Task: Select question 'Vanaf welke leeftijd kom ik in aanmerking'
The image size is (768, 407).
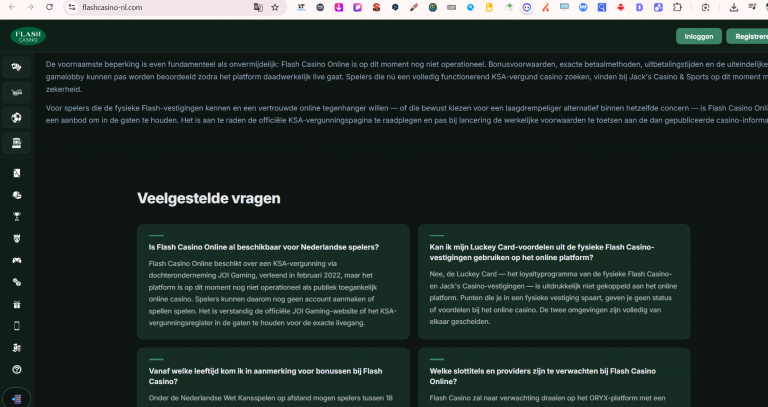Action: 265,376
